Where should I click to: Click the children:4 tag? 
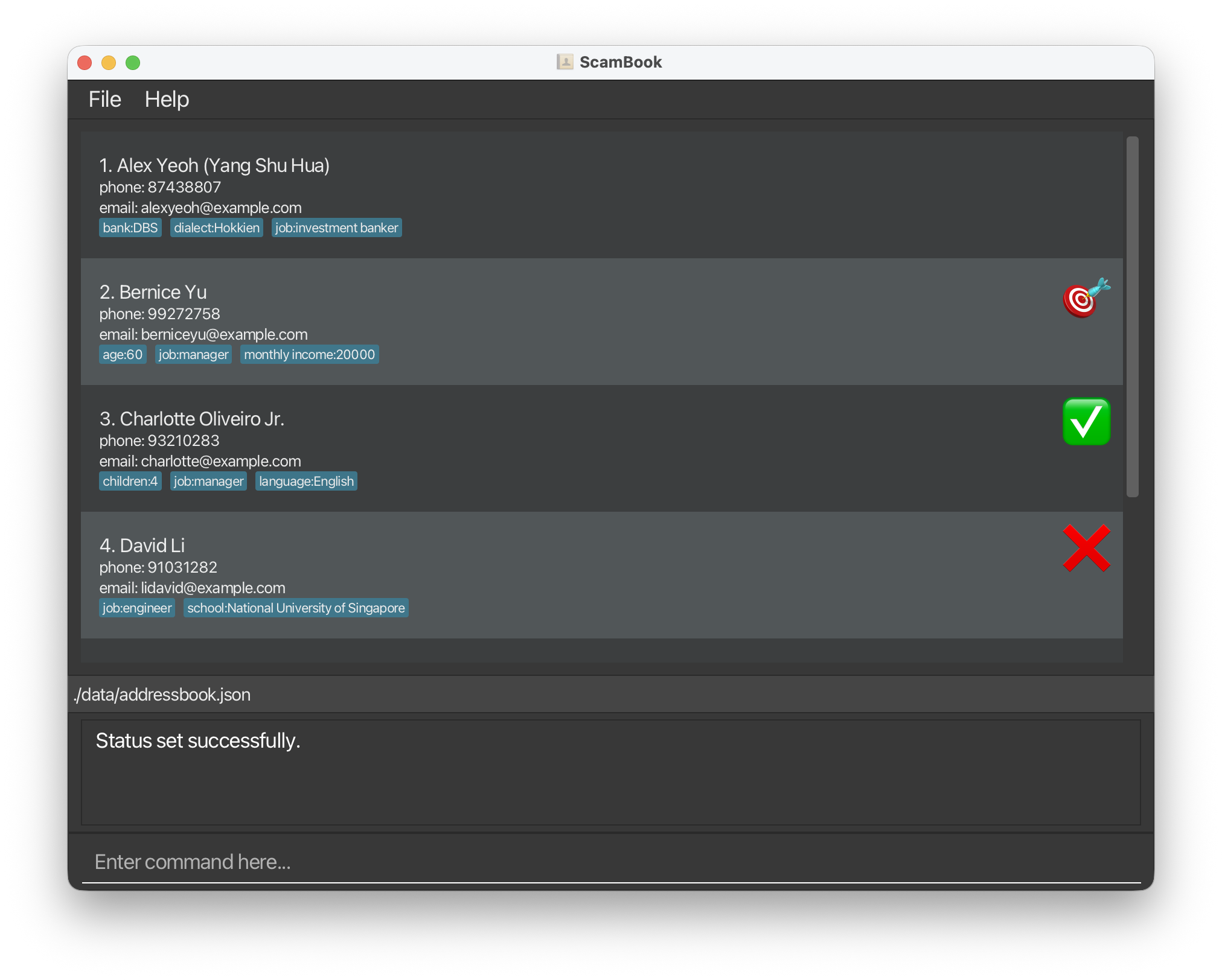[130, 482]
